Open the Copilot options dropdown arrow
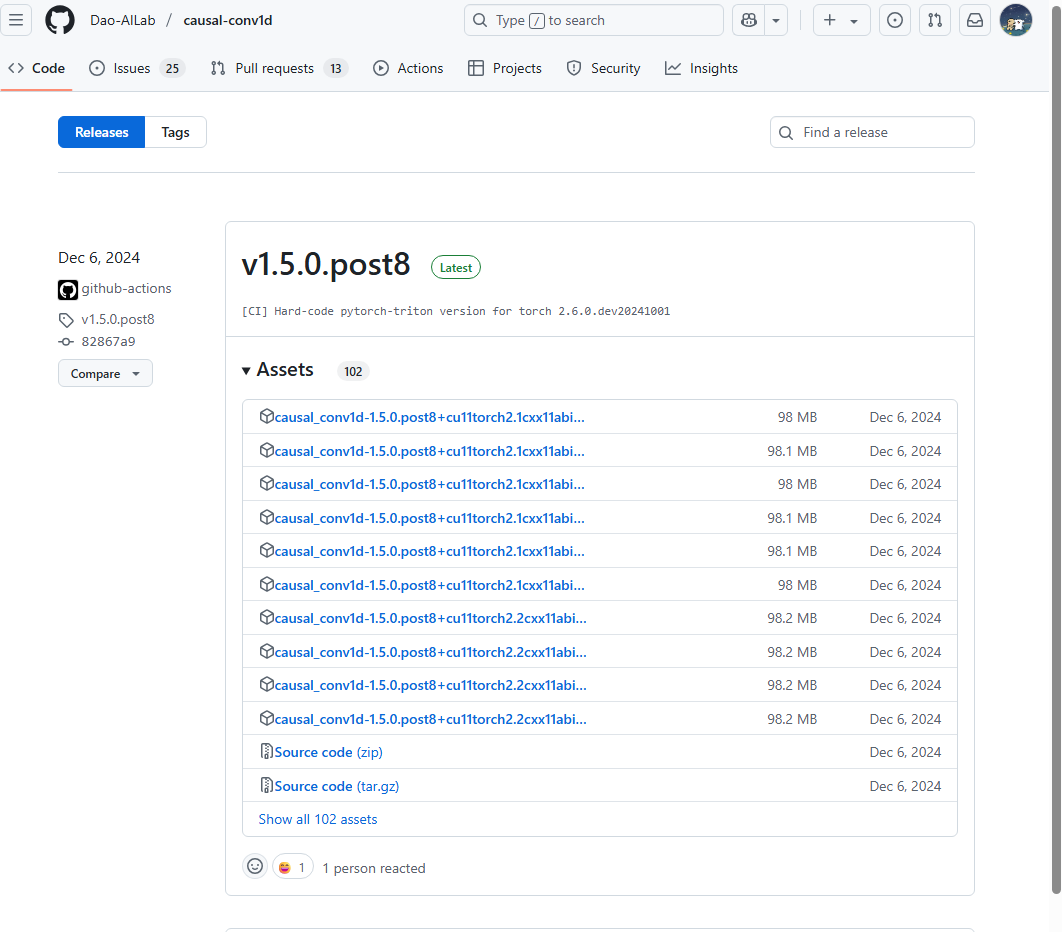 point(776,20)
